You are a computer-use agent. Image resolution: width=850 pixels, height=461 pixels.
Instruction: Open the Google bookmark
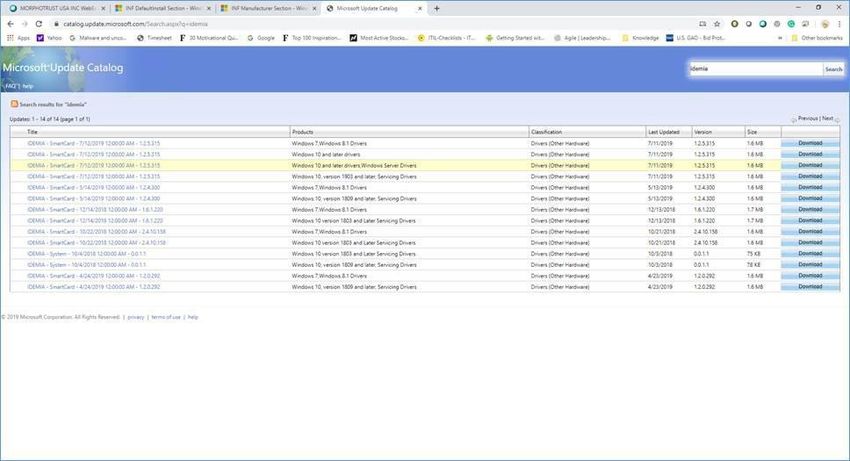[261, 38]
